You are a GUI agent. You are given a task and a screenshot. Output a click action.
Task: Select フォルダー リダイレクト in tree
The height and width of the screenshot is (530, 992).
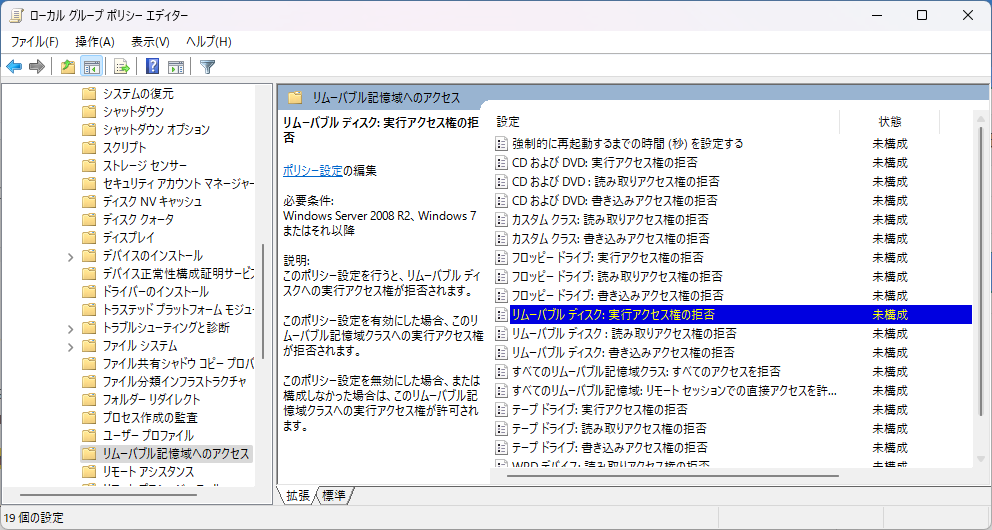pyautogui.click(x=151, y=400)
